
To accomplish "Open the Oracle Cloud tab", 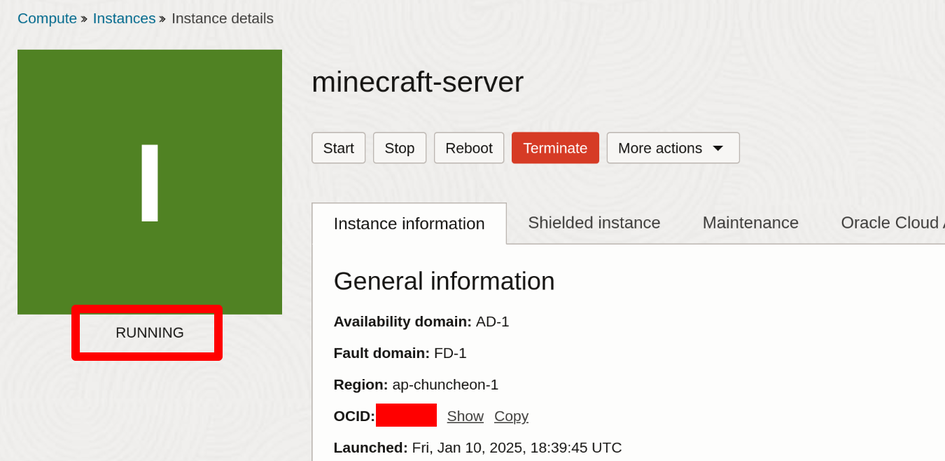I will (893, 223).
